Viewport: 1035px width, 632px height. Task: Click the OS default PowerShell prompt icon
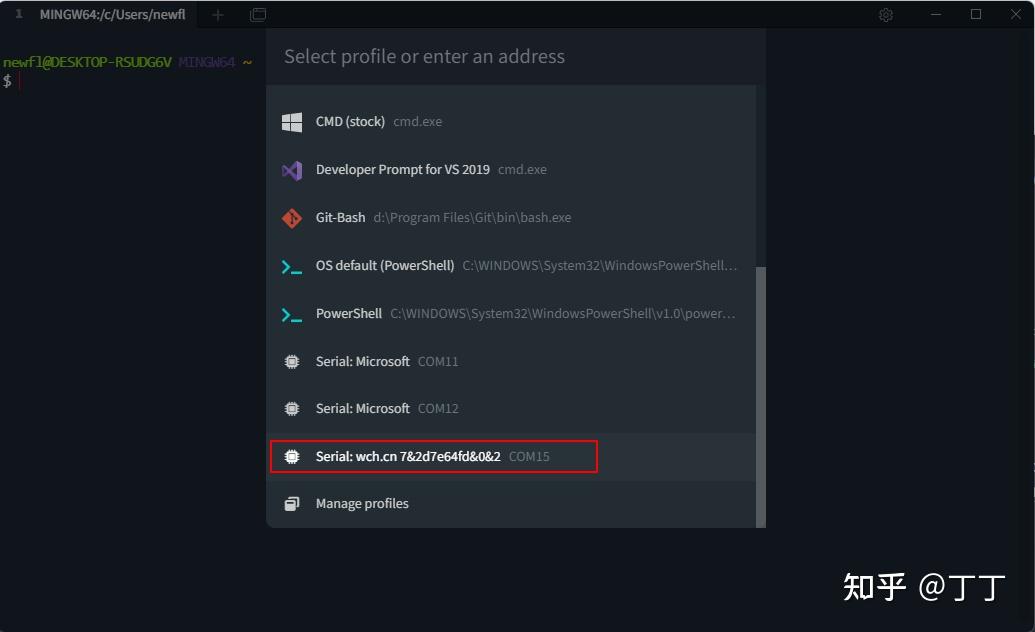292,266
